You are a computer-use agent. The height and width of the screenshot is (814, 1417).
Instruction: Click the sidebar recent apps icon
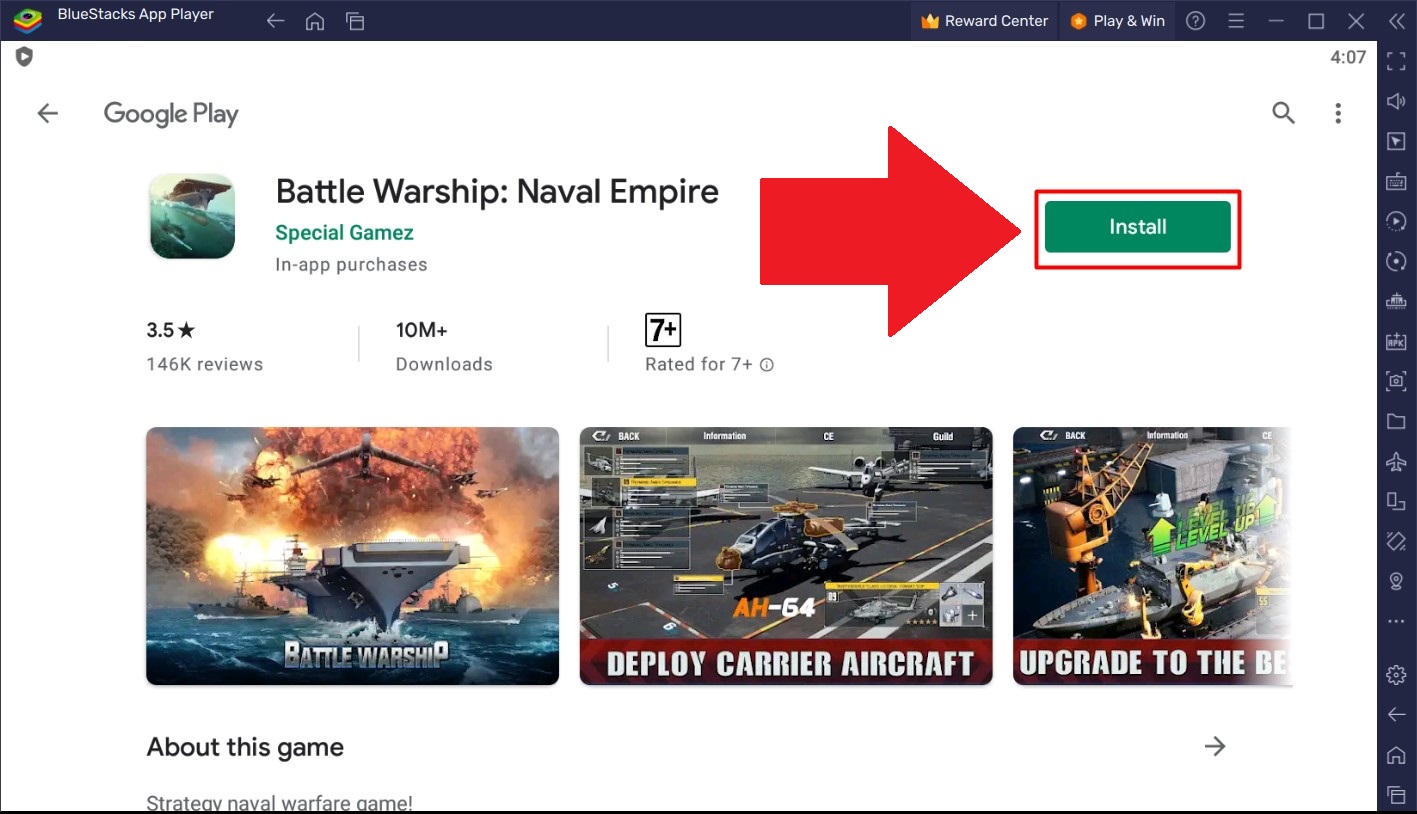tap(1396, 796)
